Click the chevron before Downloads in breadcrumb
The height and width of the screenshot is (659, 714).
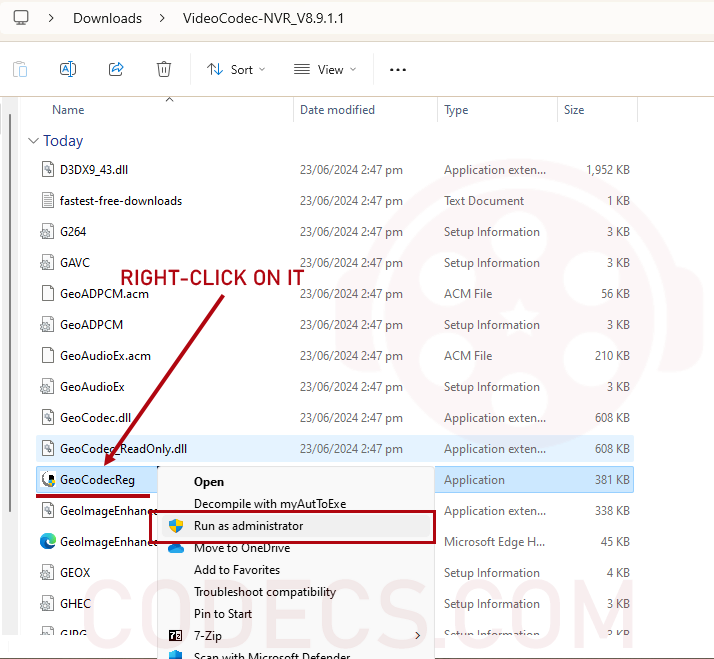51,18
